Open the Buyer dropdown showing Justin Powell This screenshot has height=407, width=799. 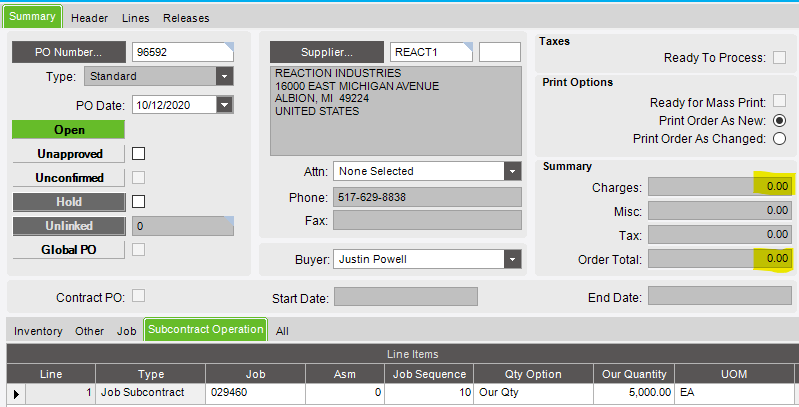tap(513, 259)
